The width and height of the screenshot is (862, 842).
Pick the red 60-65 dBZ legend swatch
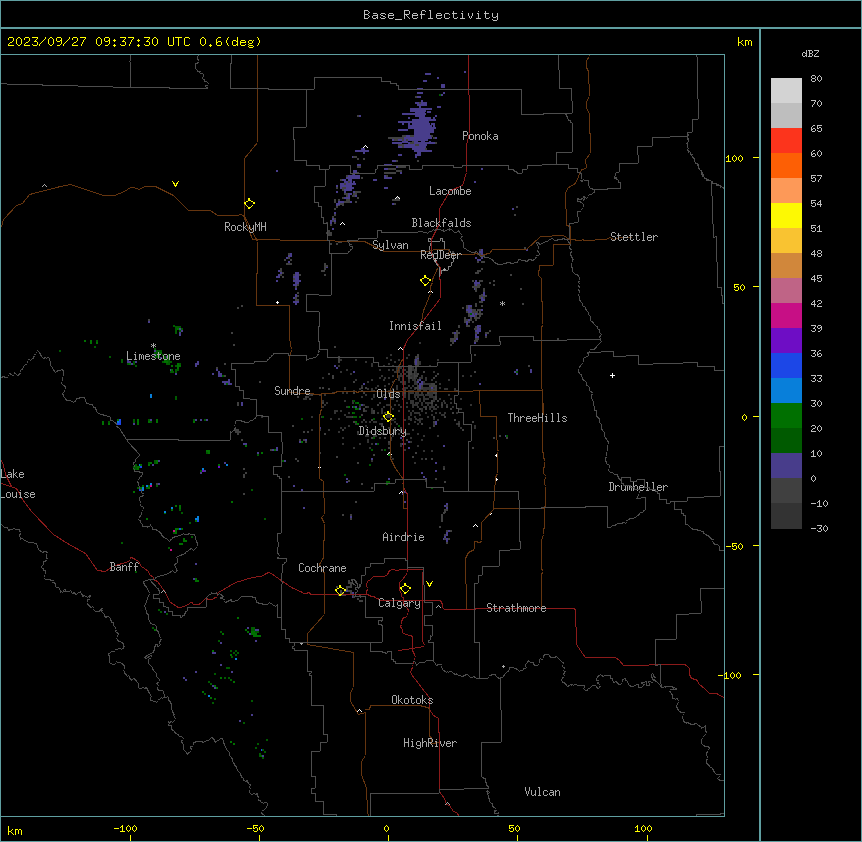[x=786, y=141]
